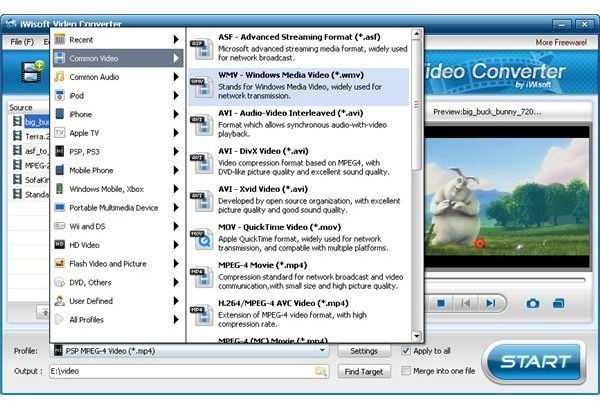Expand the Common Audio submenu arrow
Image resolution: width=600 pixels, height=402 pixels.
click(x=176, y=77)
